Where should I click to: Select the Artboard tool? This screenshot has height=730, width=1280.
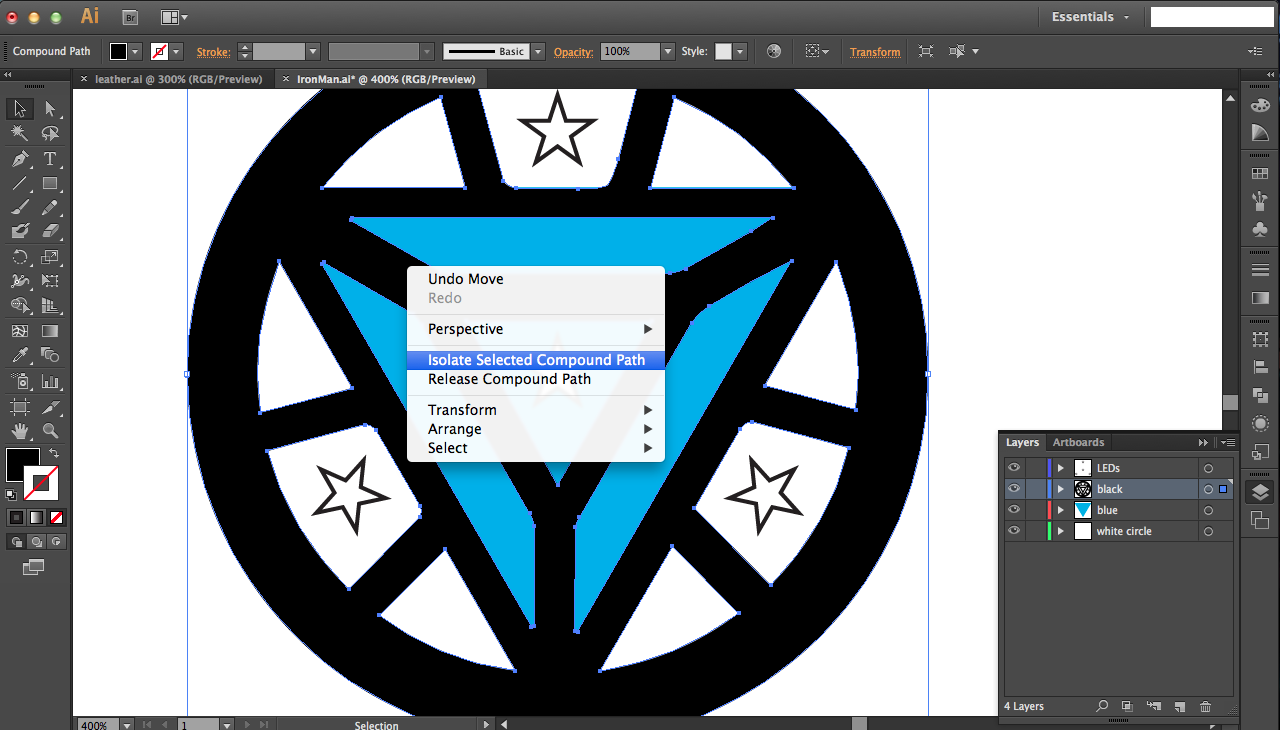point(20,407)
